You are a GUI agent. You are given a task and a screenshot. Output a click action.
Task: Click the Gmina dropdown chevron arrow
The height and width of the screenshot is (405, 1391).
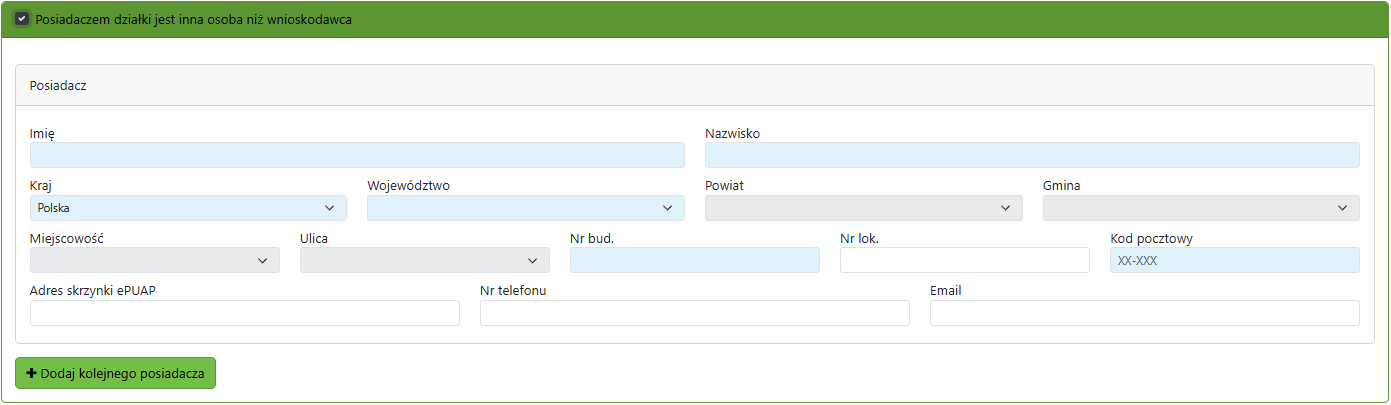pos(1342,208)
